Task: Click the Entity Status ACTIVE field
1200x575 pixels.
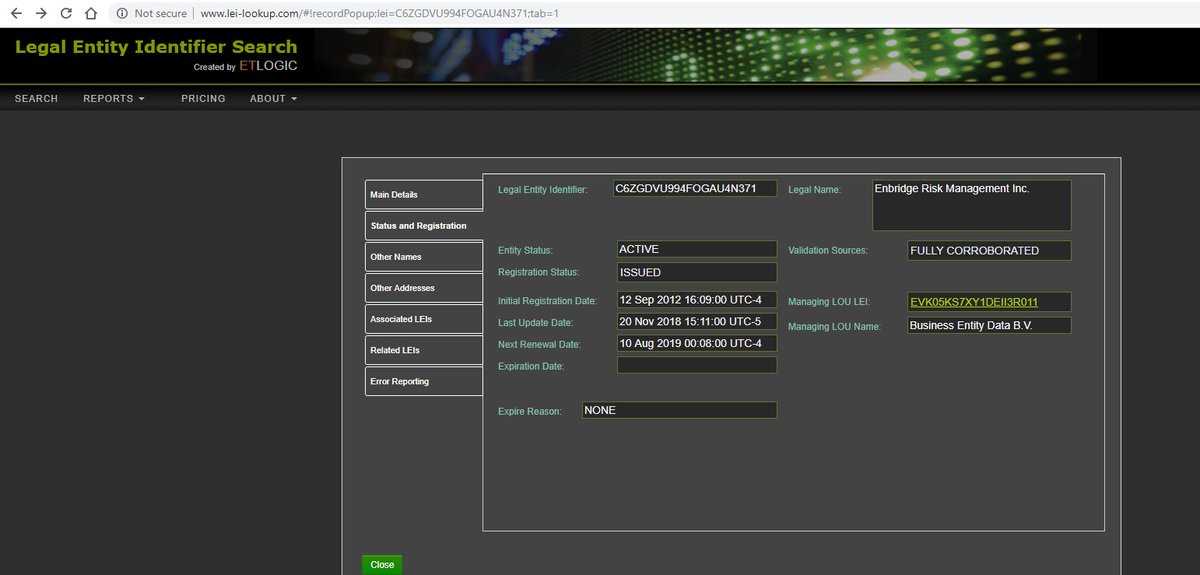Action: point(697,250)
